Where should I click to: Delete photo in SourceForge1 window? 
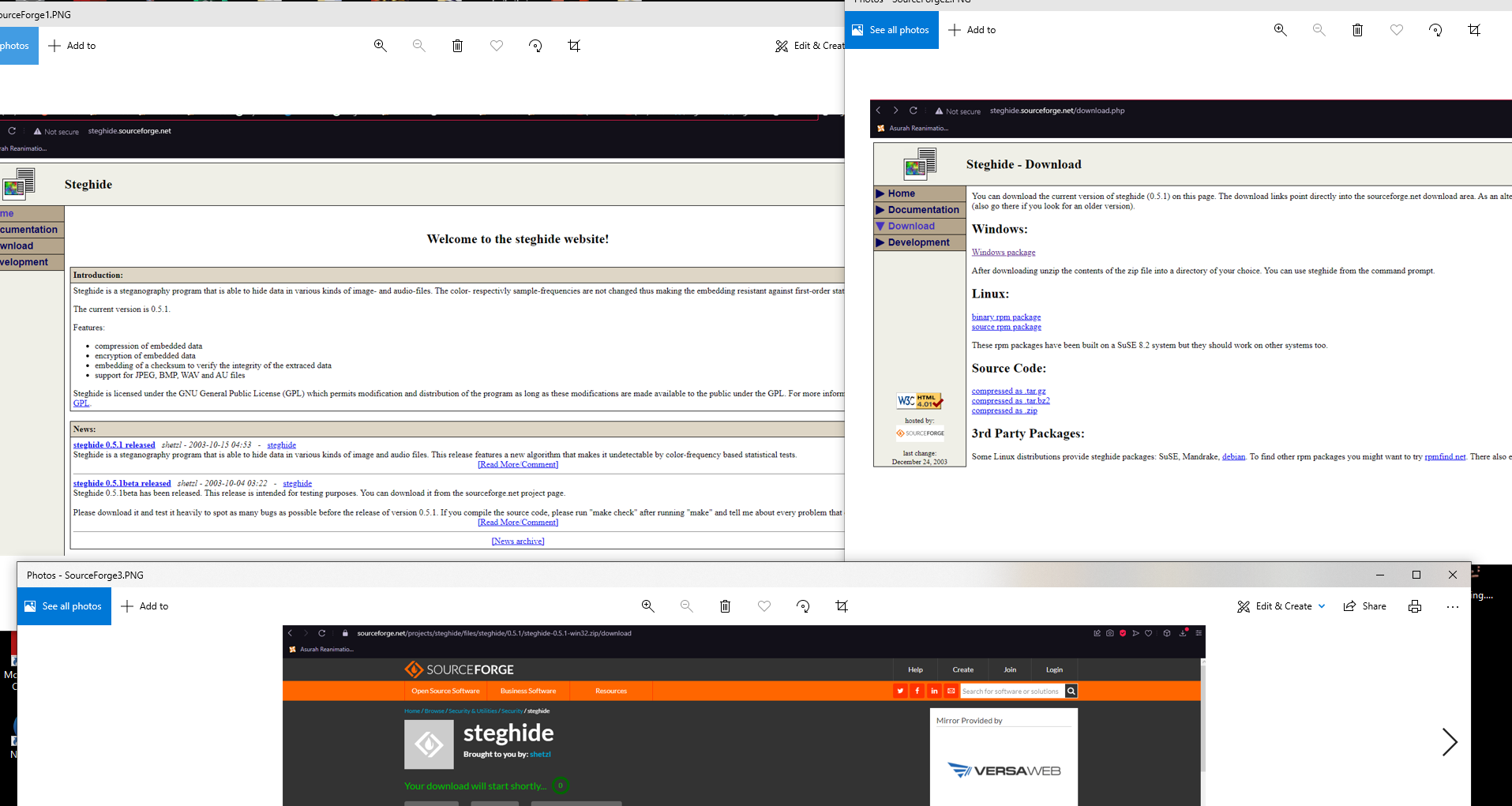coord(457,46)
